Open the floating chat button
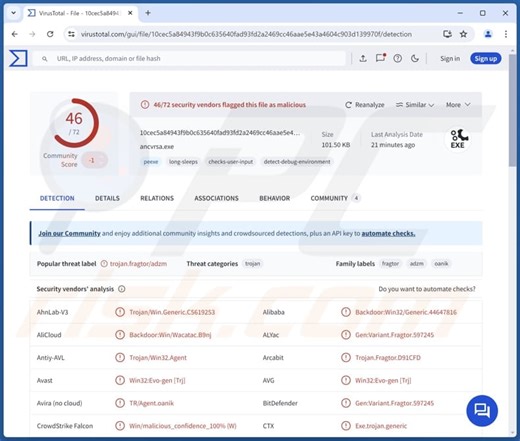The image size is (520, 441). pos(482,411)
